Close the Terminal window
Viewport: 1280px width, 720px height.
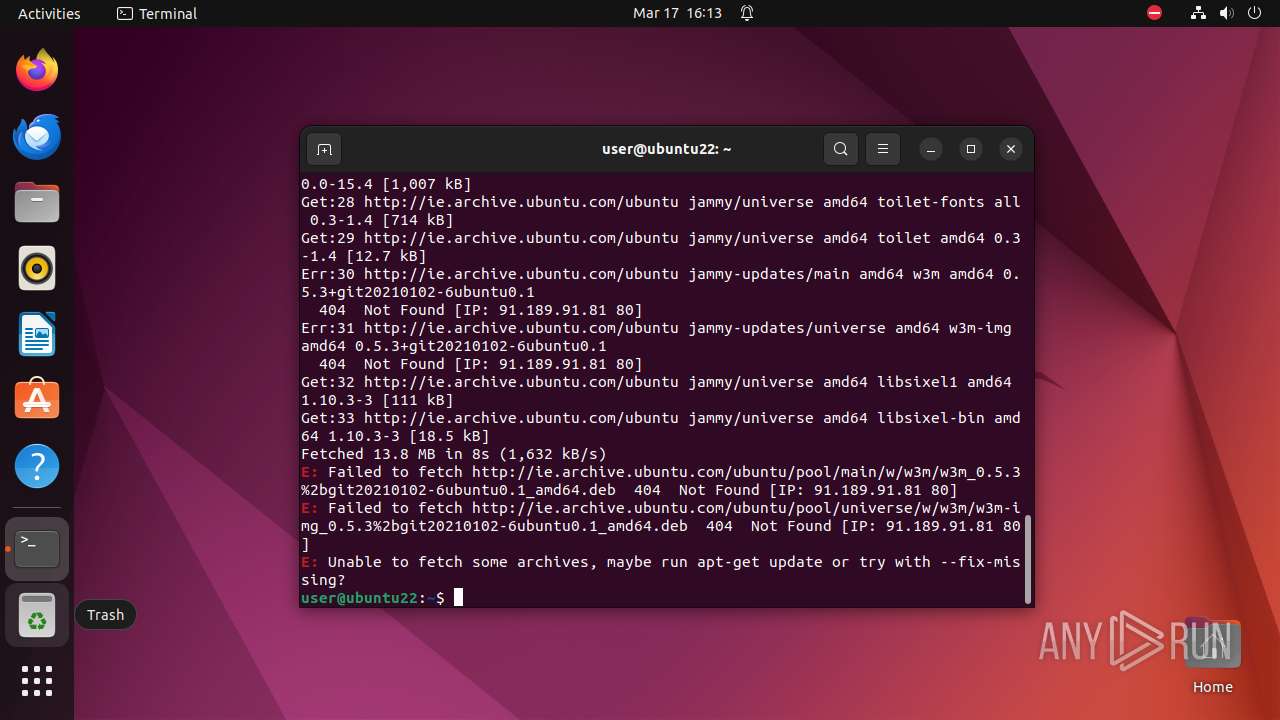coord(1011,149)
